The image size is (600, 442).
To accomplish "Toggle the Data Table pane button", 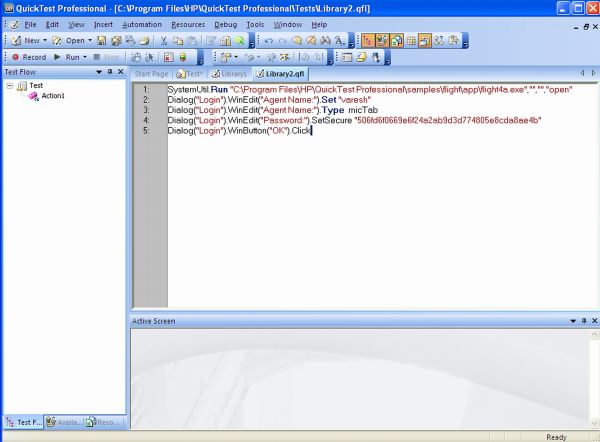I will pyautogui.click(x=411, y=41).
